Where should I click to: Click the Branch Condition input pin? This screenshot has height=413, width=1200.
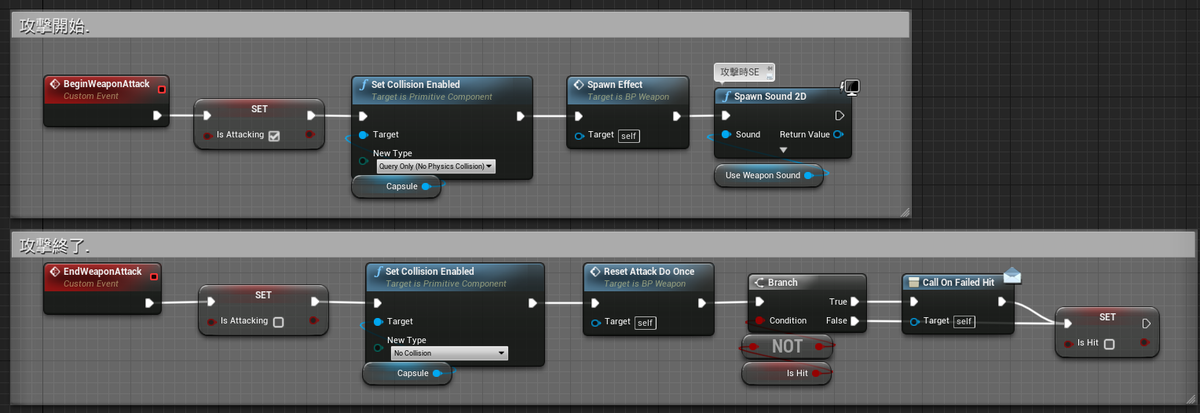tap(760, 321)
